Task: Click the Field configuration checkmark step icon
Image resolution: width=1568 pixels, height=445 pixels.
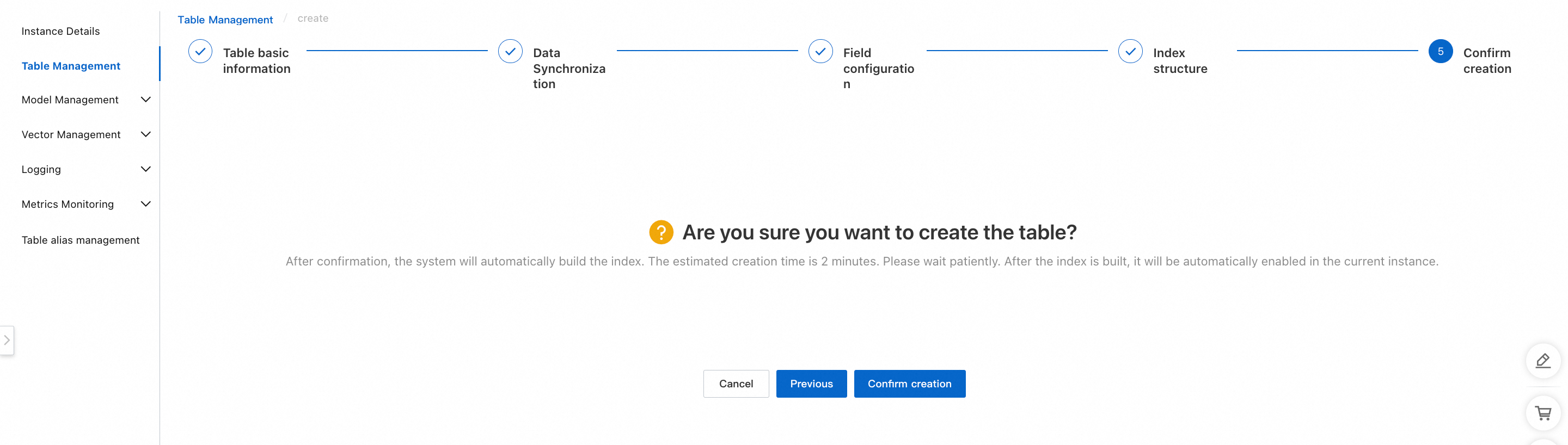Action: coord(820,52)
